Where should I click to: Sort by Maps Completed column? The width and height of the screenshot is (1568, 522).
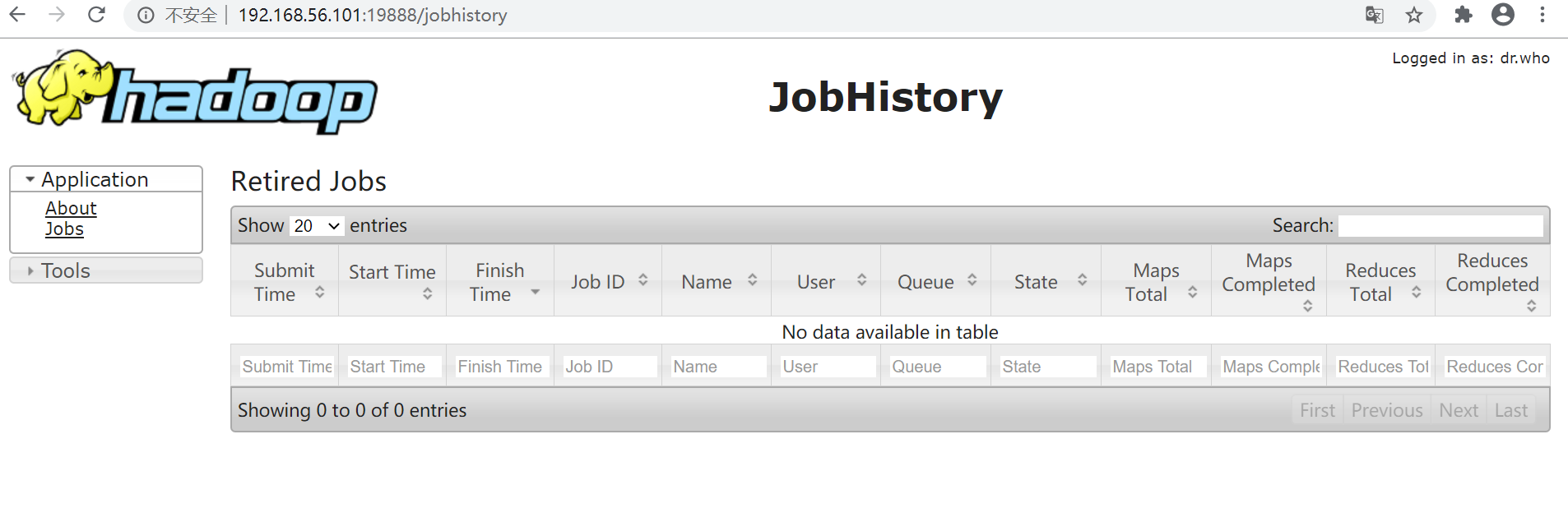[x=1269, y=281]
